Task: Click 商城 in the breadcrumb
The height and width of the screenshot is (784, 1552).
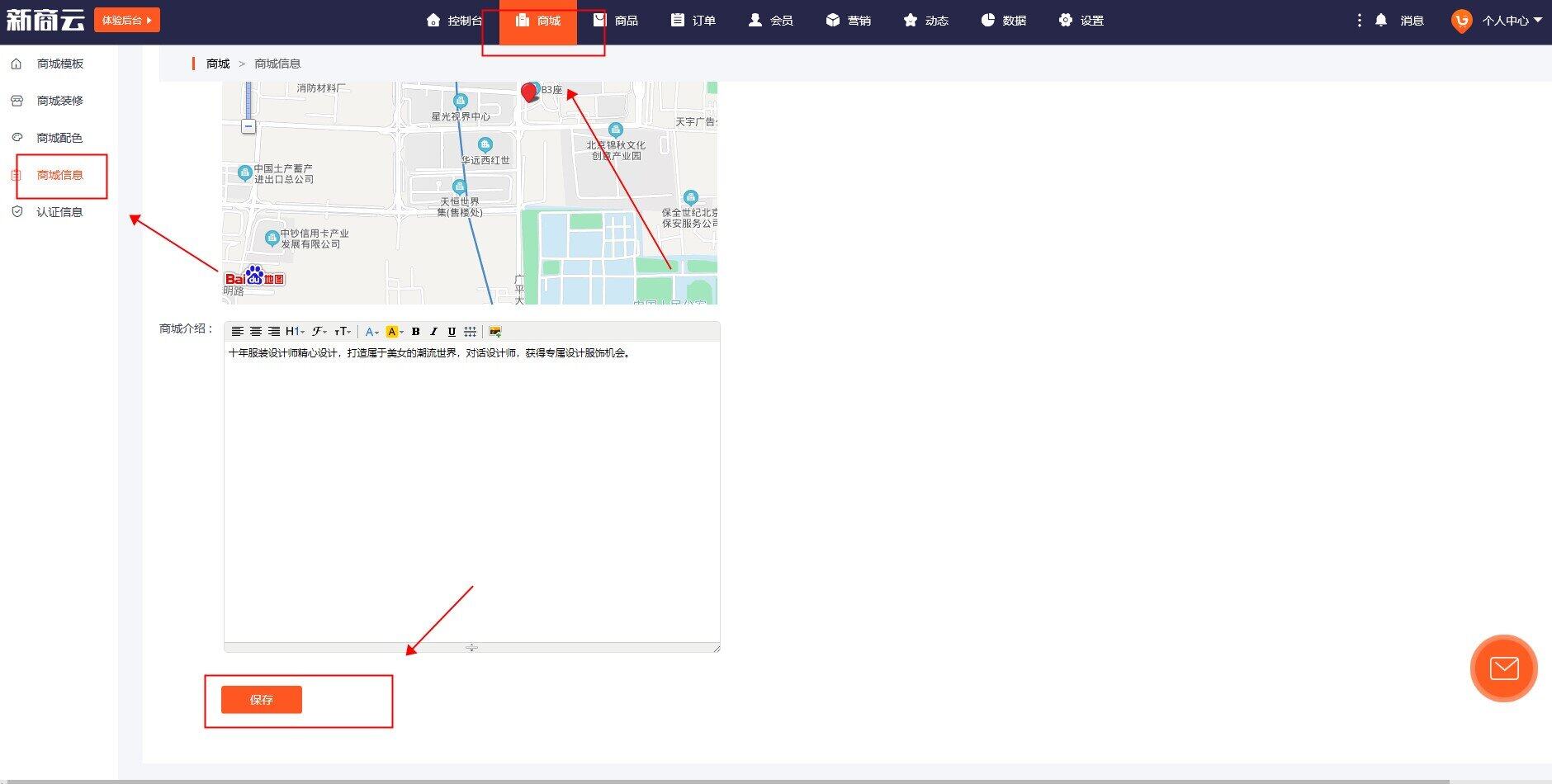Action: click(218, 64)
